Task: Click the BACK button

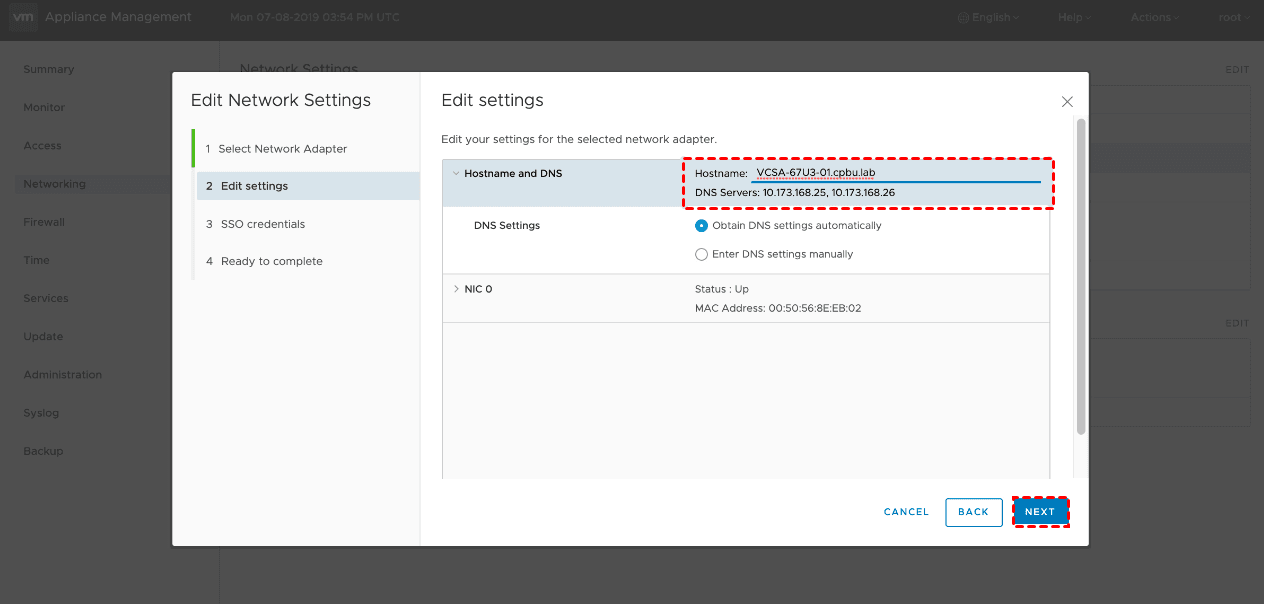Action: click(x=973, y=512)
